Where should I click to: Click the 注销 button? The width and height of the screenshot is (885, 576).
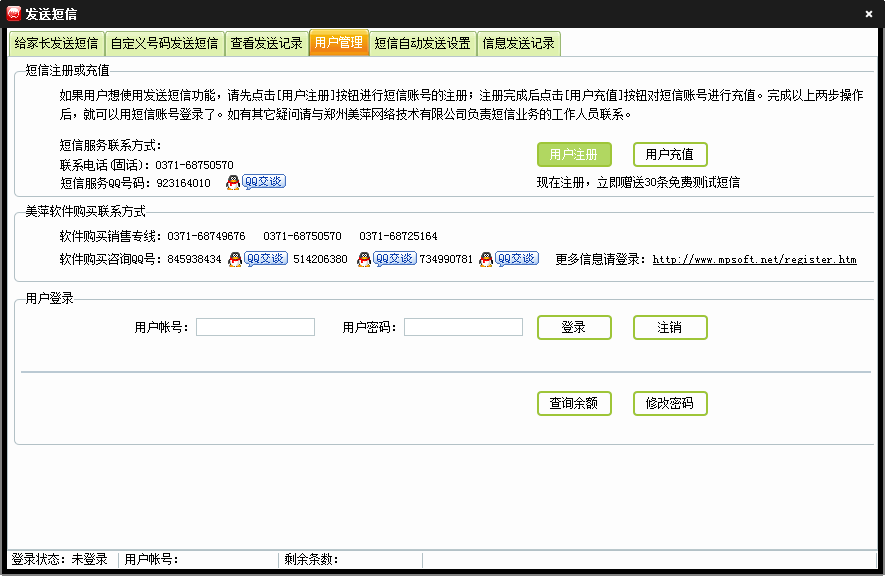pyautogui.click(x=670, y=328)
